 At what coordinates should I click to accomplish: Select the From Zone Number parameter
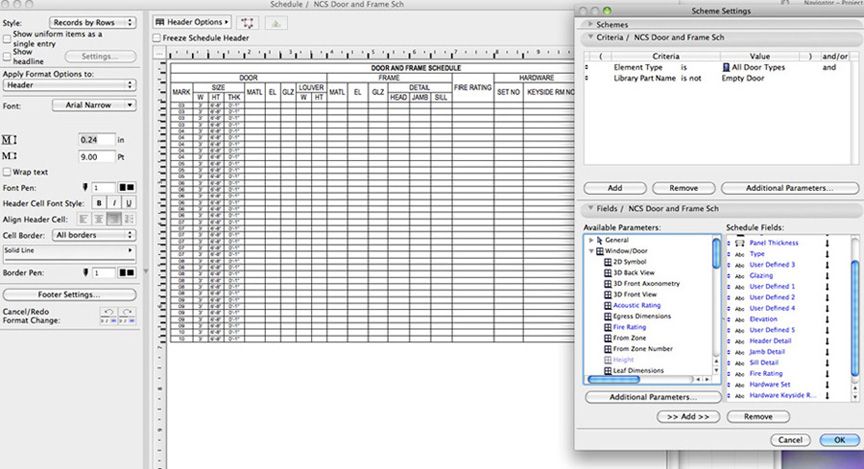pyautogui.click(x=642, y=349)
